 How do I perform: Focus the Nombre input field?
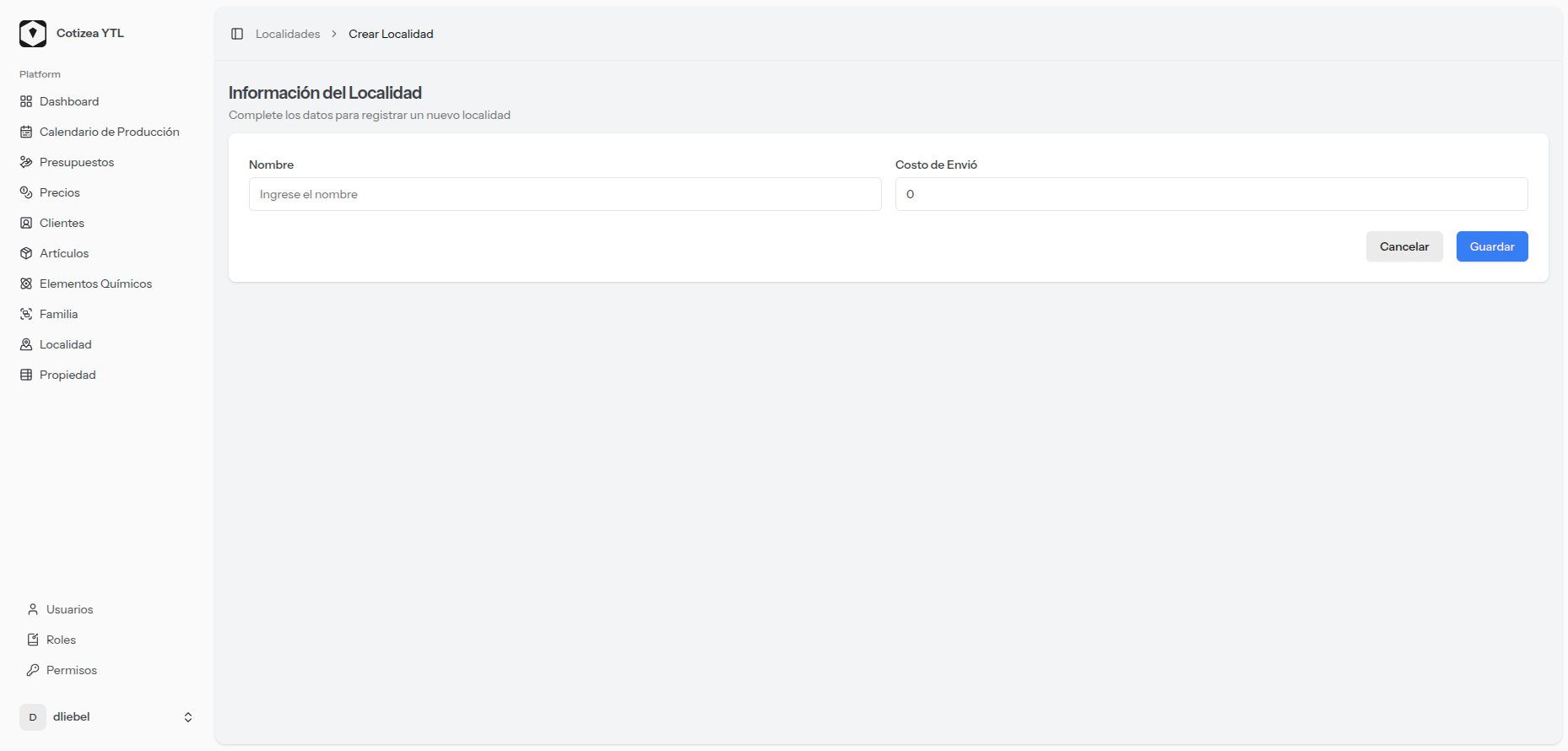click(565, 194)
